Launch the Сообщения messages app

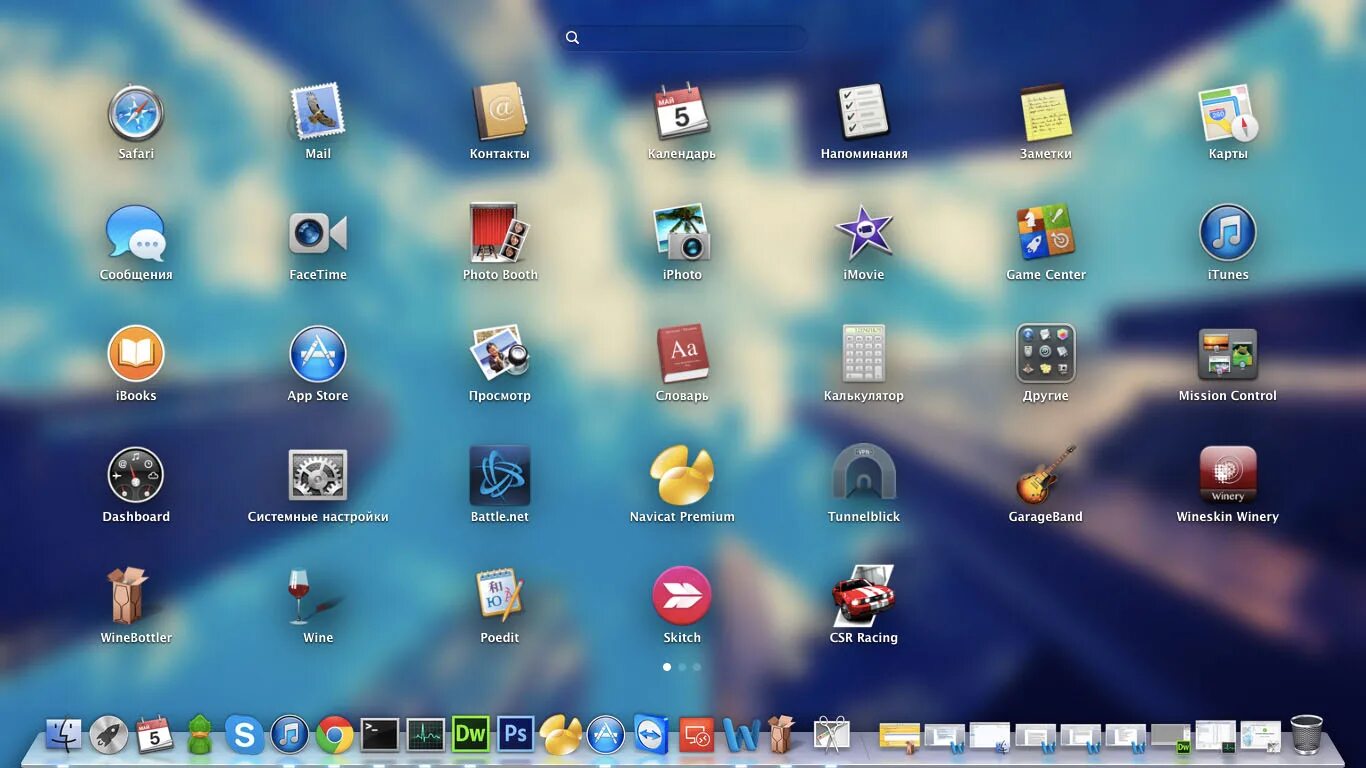[136, 234]
